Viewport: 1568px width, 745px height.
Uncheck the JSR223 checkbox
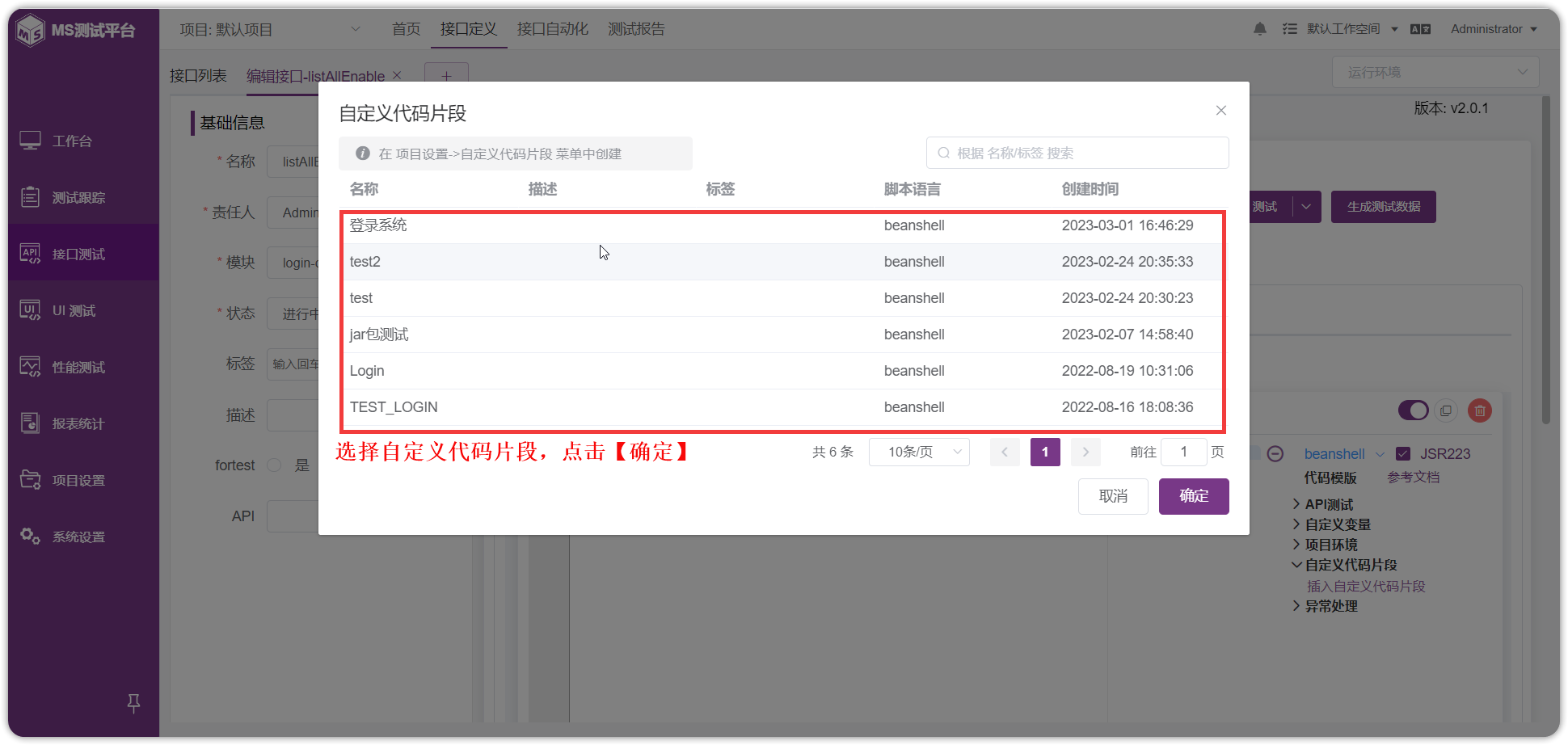(1403, 453)
